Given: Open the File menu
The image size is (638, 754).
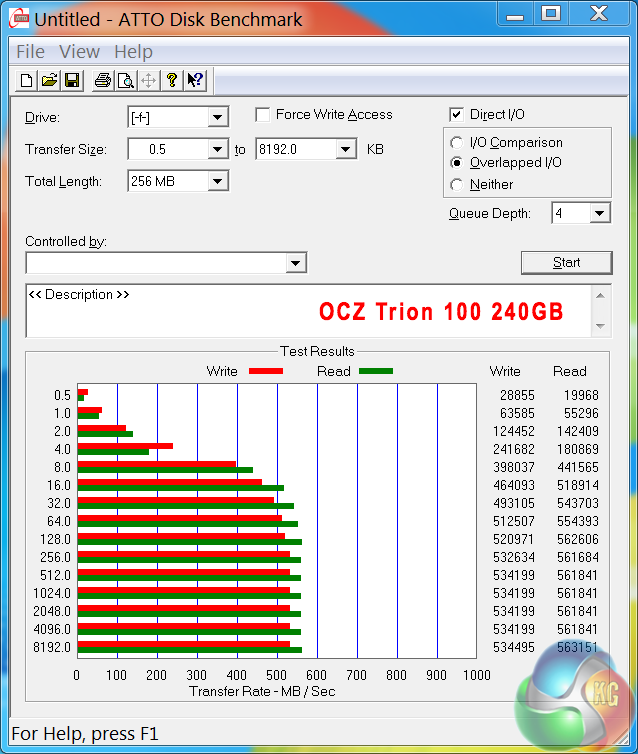Looking at the screenshot, I should point(30,51).
